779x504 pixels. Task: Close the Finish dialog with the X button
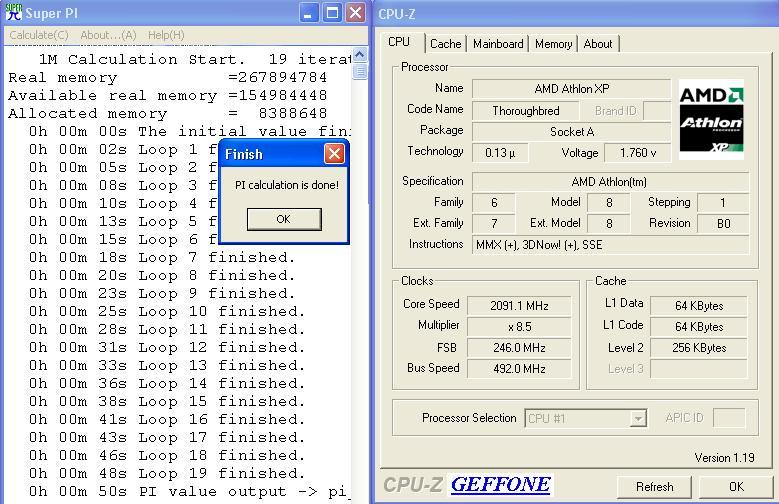click(334, 154)
